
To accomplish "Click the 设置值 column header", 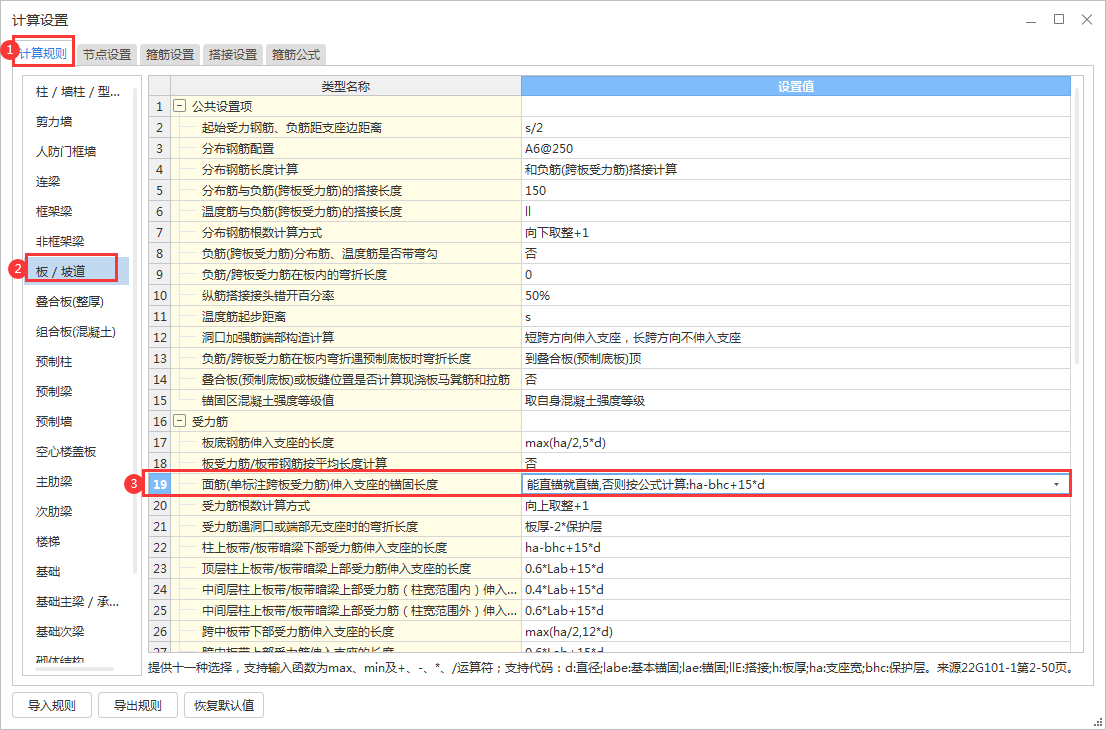I will point(796,86).
